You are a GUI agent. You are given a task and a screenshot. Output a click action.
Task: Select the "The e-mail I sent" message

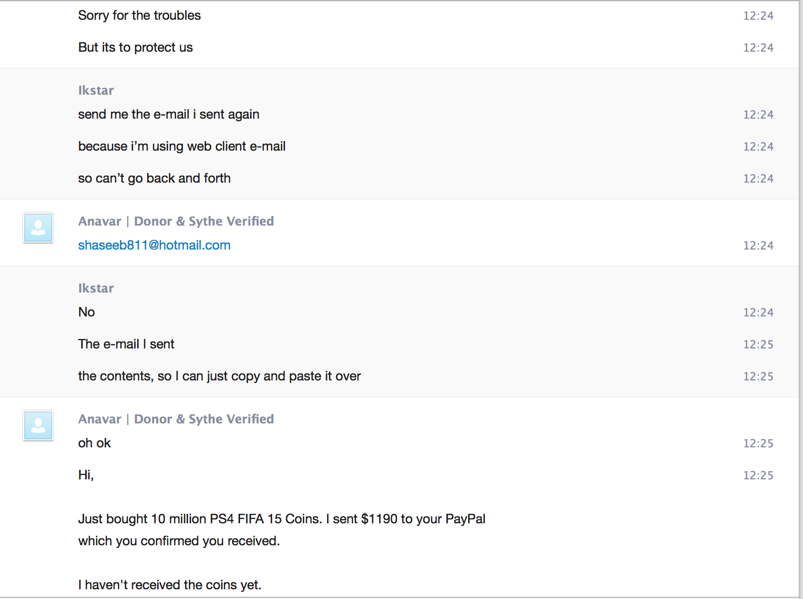[x=126, y=344]
